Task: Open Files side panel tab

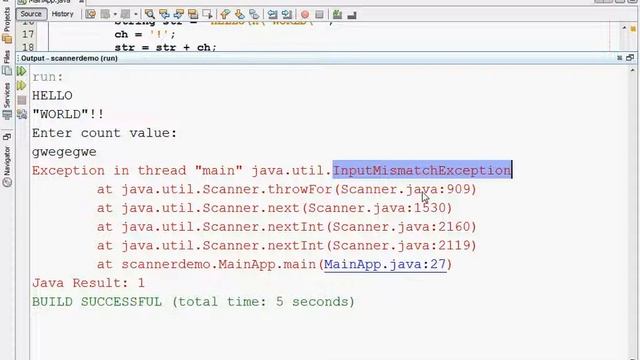Action: click(x=7, y=62)
